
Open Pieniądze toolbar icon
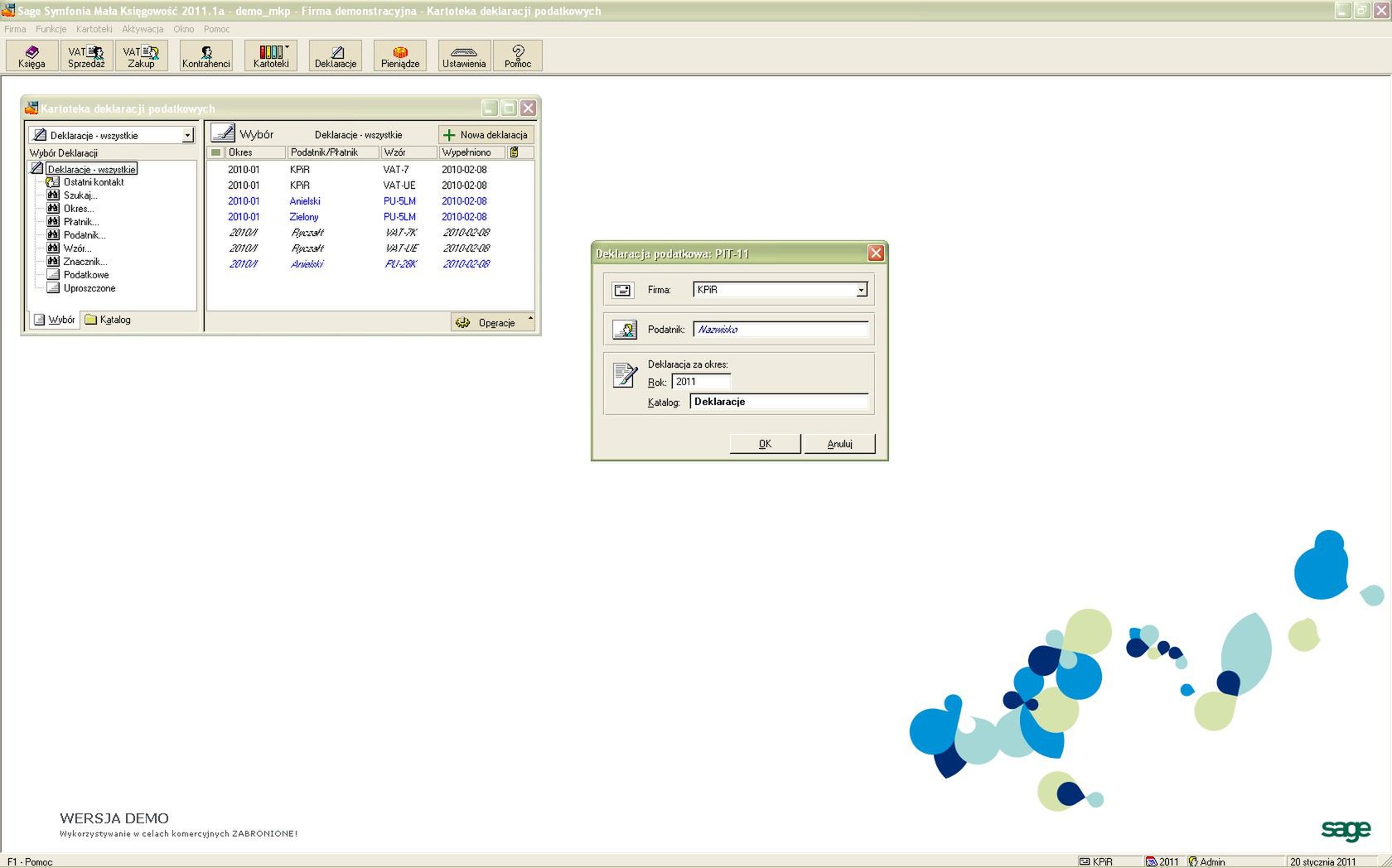400,55
